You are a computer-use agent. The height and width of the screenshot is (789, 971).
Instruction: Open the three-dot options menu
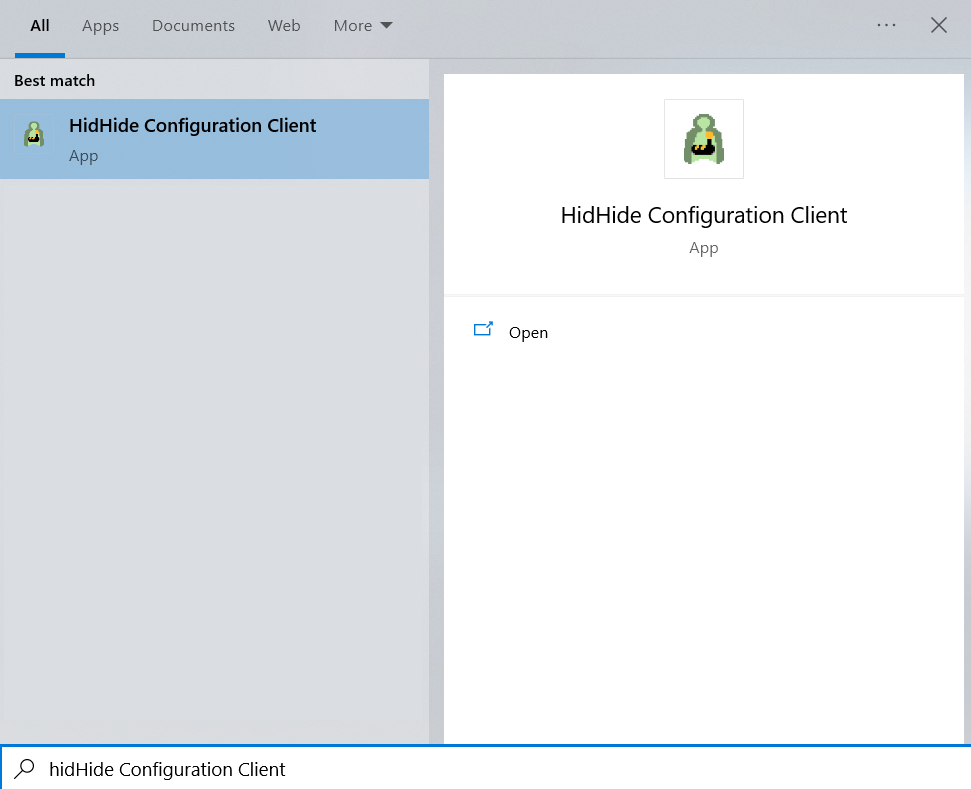[x=886, y=25]
